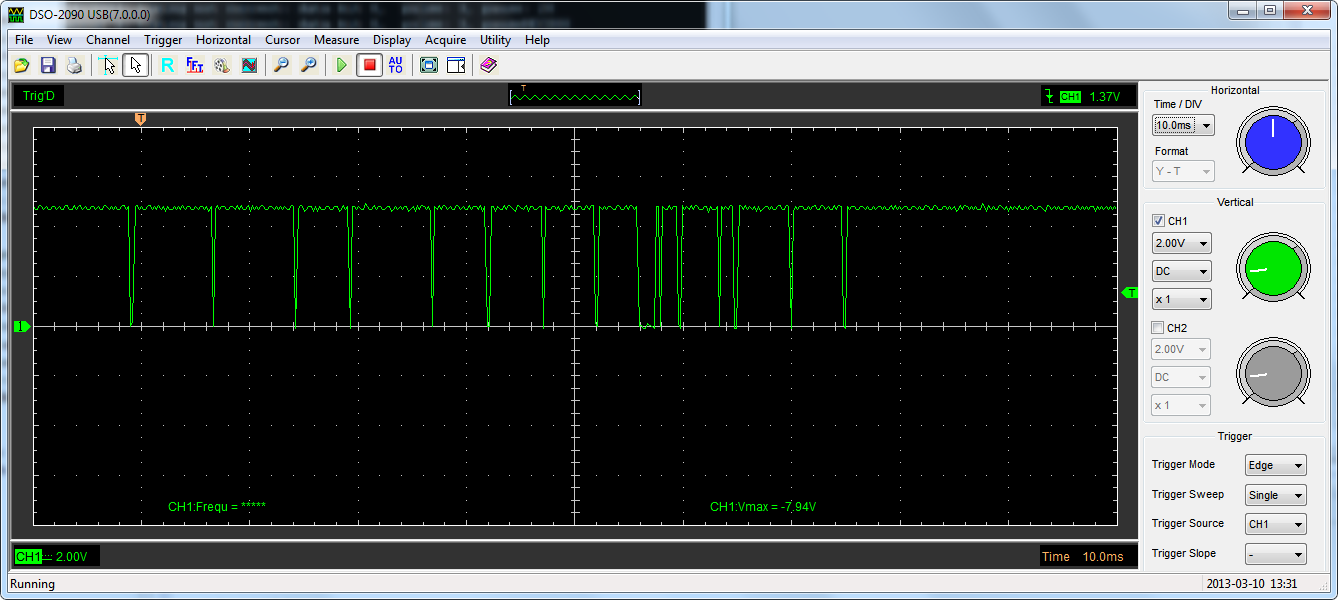Click the CH1:Vmax = -7.94V measurement
The image size is (1338, 600).
click(x=763, y=507)
